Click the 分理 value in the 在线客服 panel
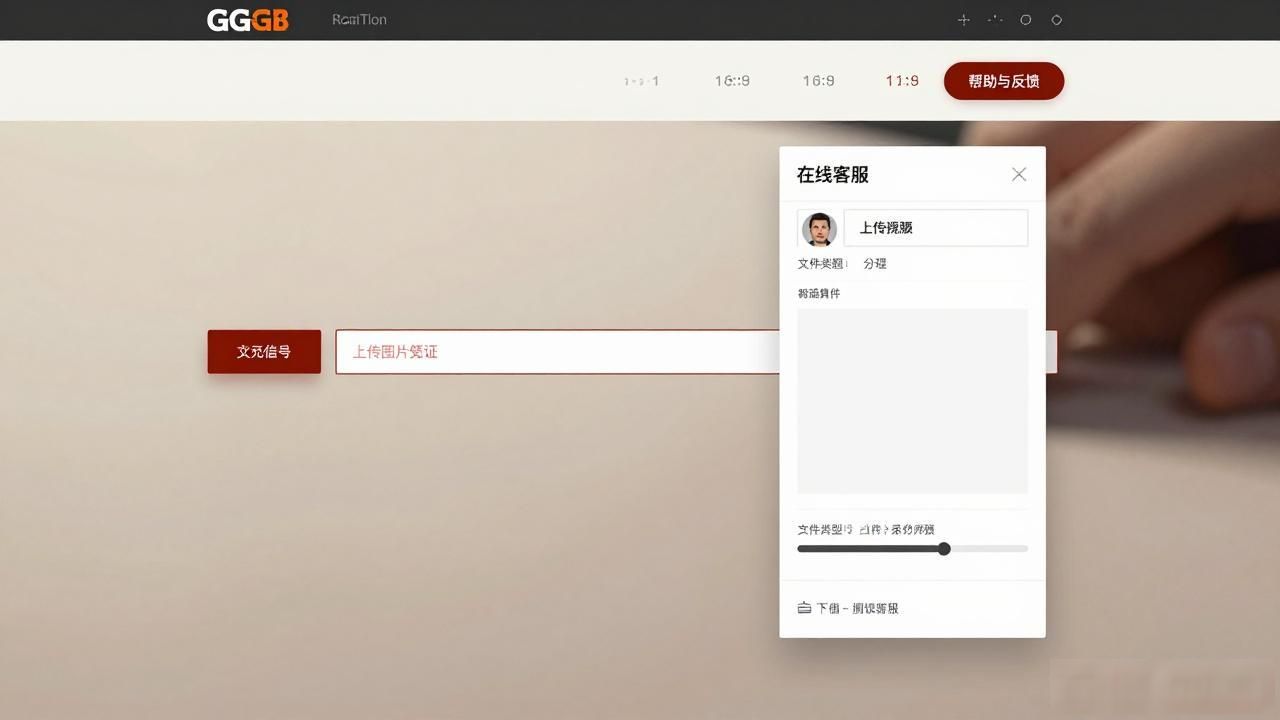The height and width of the screenshot is (720, 1280). point(875,264)
